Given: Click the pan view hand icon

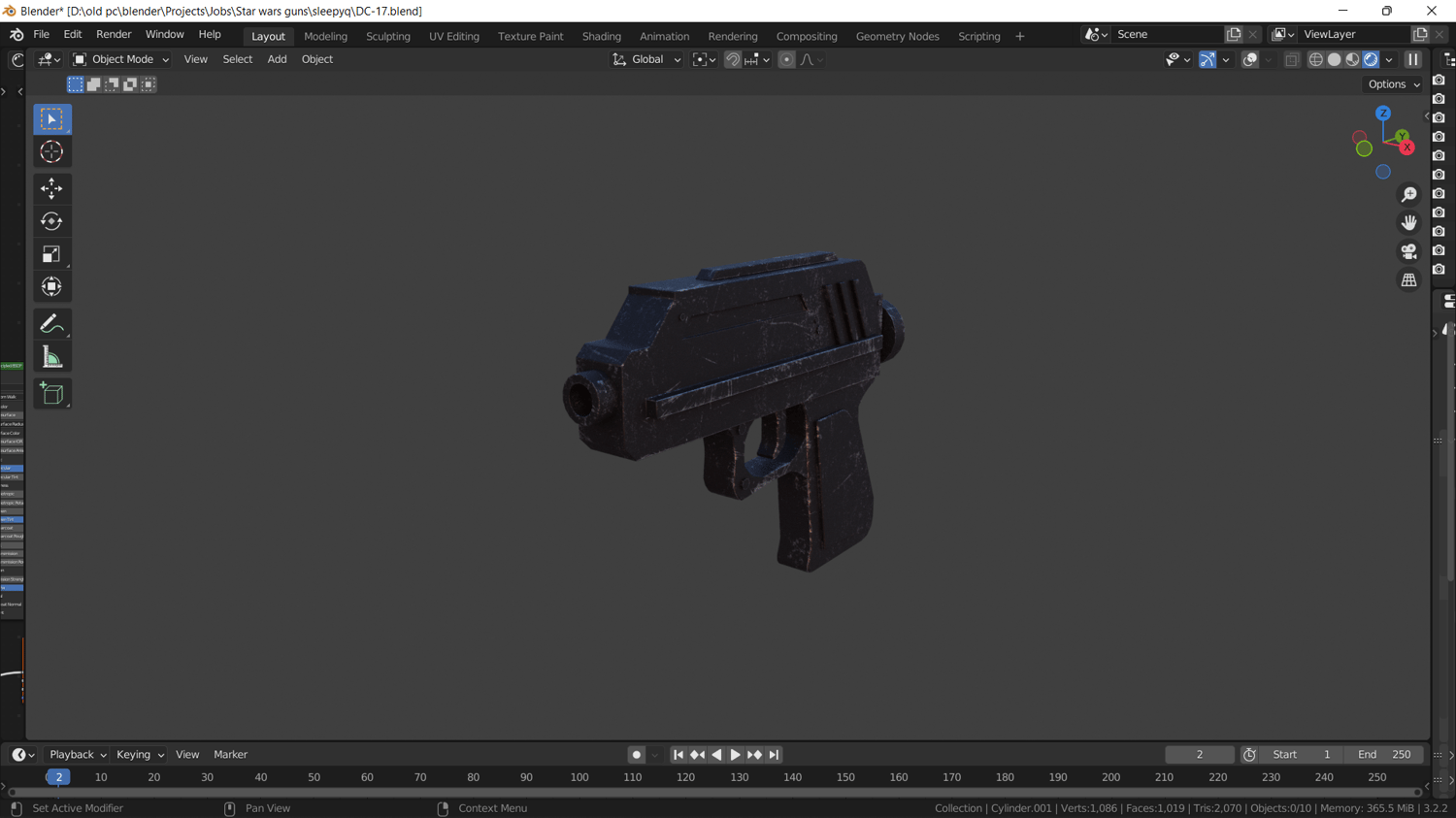Looking at the screenshot, I should [x=1408, y=223].
